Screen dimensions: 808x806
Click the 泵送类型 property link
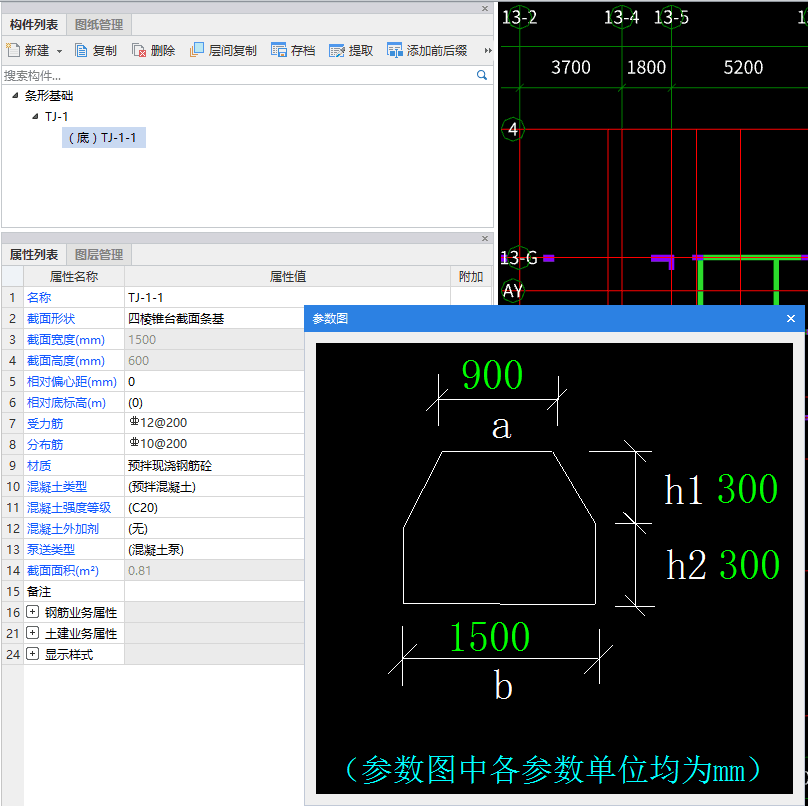point(51,550)
